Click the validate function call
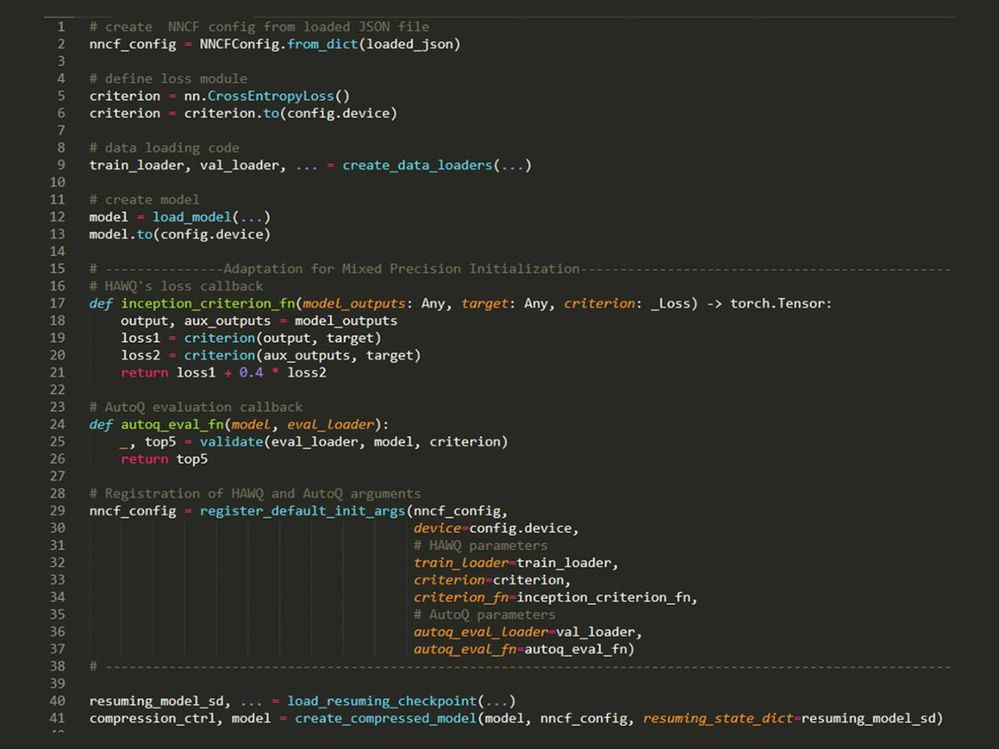 click(x=231, y=441)
